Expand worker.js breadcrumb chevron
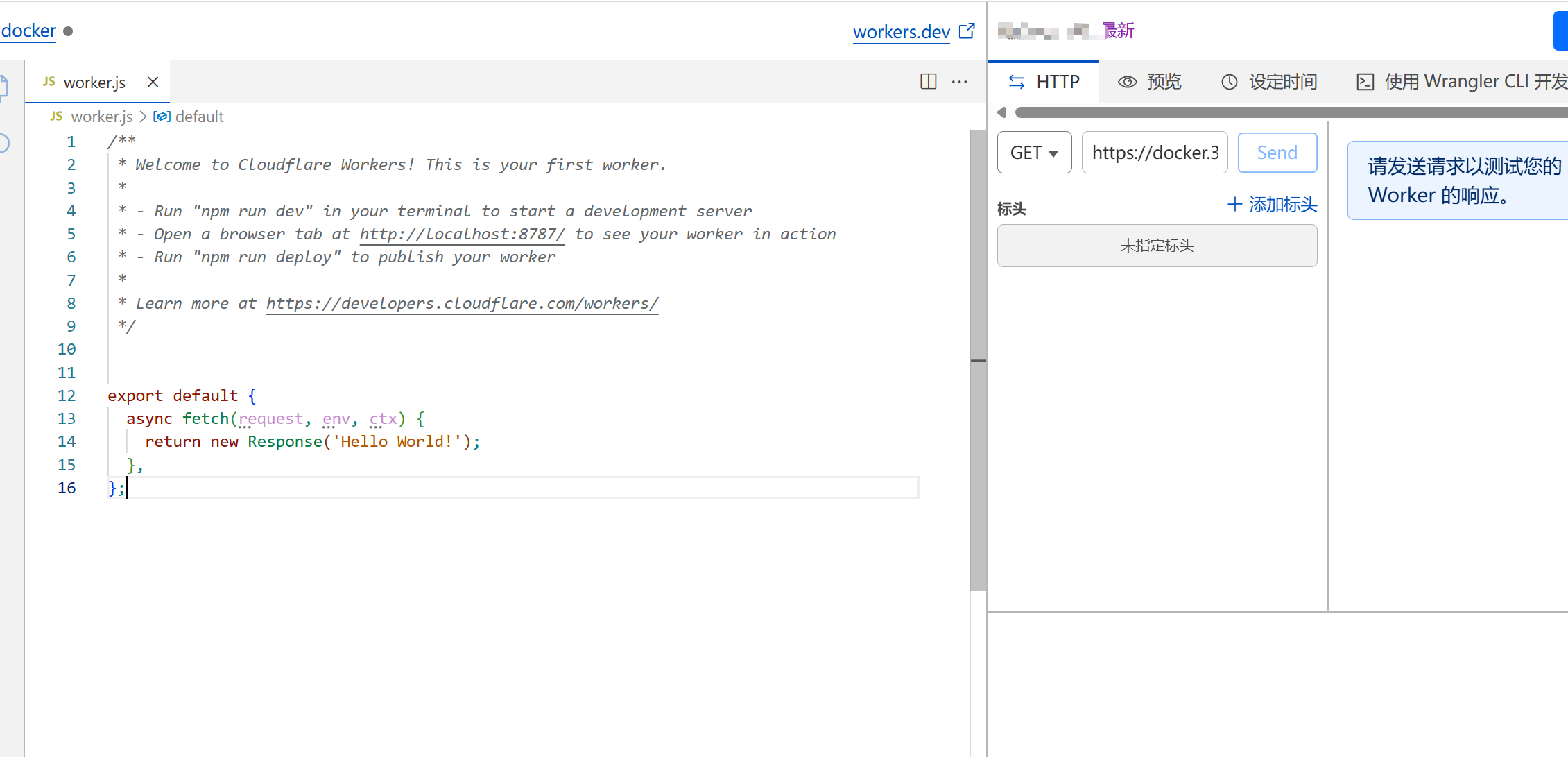 click(143, 117)
